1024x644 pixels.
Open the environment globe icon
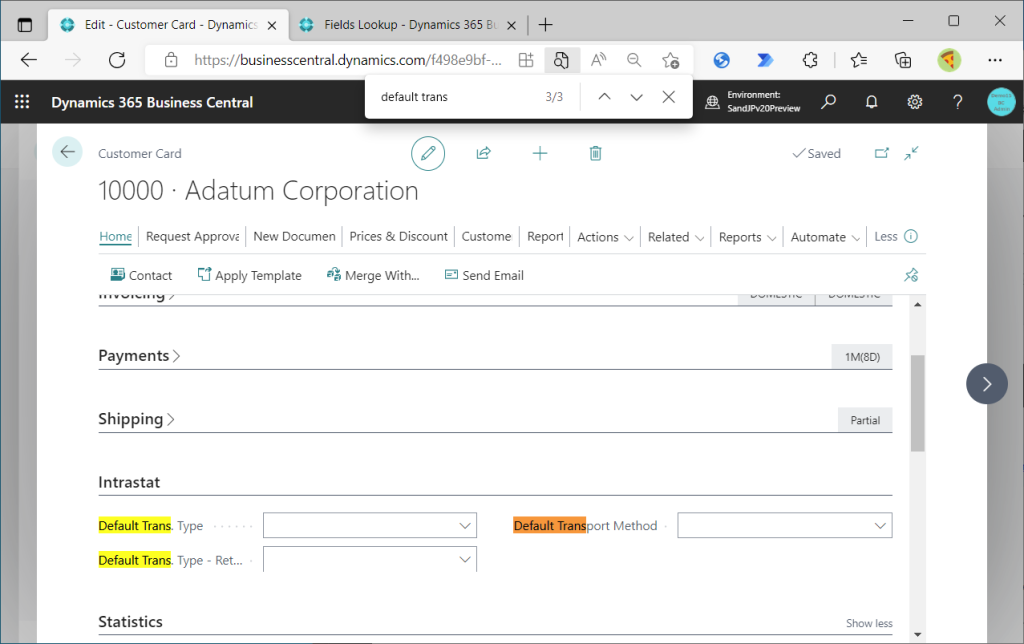coord(712,102)
